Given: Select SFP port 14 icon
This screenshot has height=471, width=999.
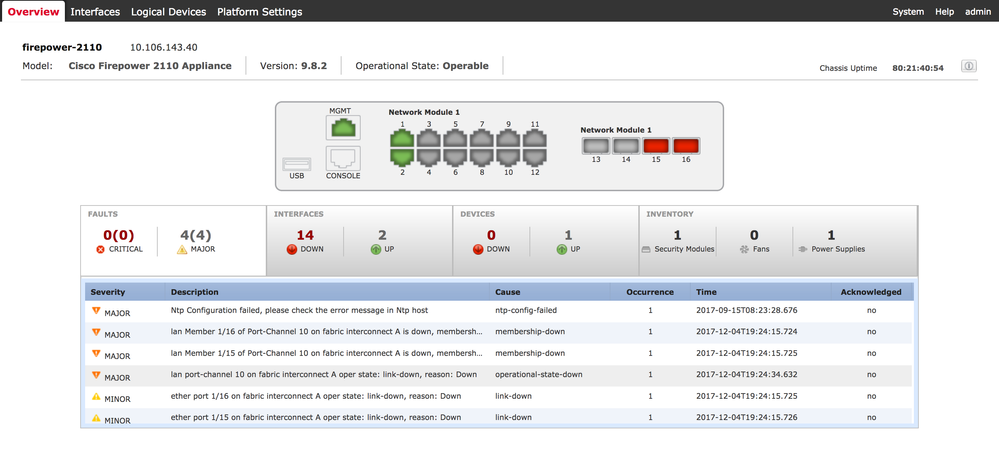Looking at the screenshot, I should coord(626,146).
